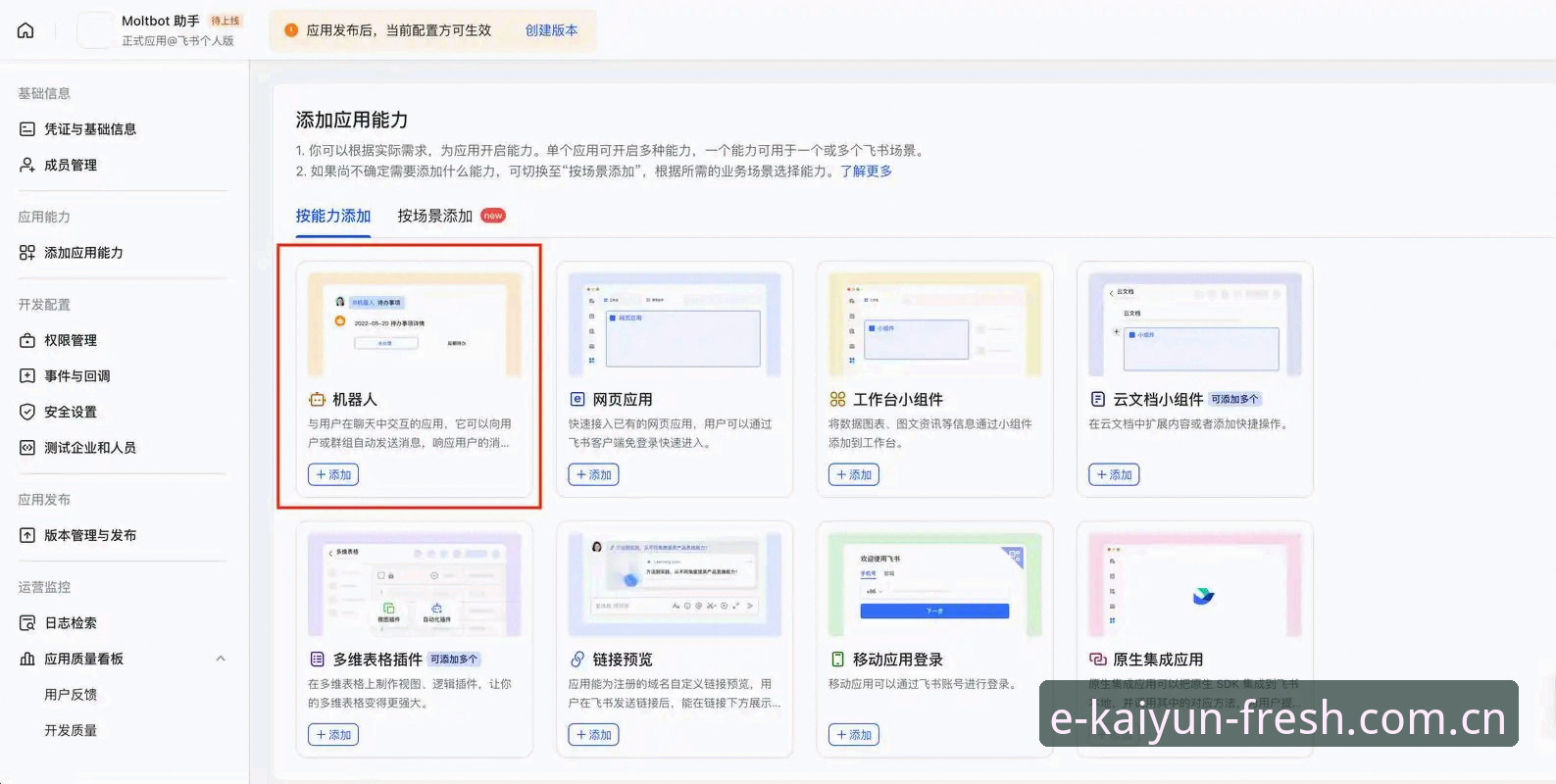Switch to the 按能力添加 tab

point(333,216)
